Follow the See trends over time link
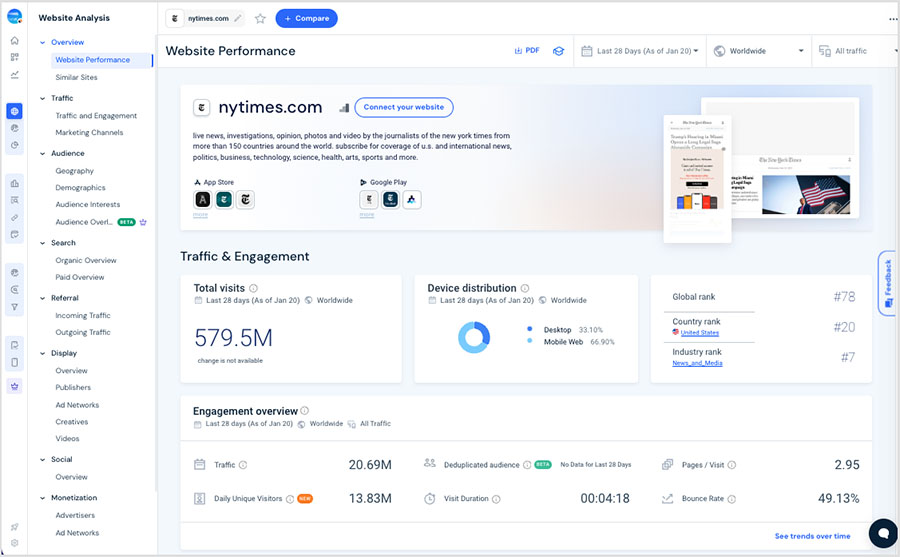The image size is (900, 557). [812, 536]
